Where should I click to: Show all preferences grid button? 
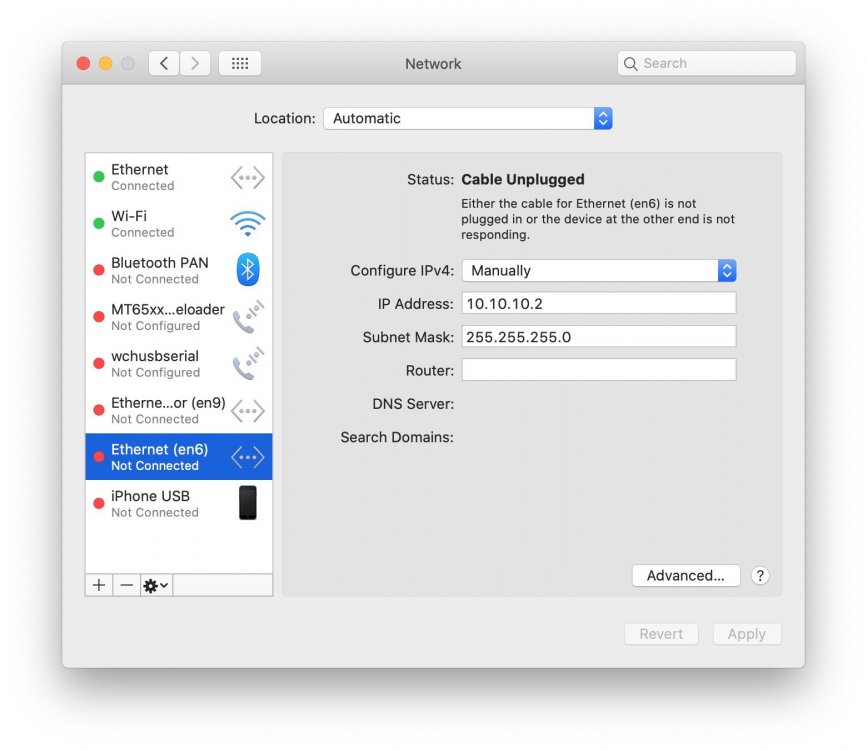239,63
